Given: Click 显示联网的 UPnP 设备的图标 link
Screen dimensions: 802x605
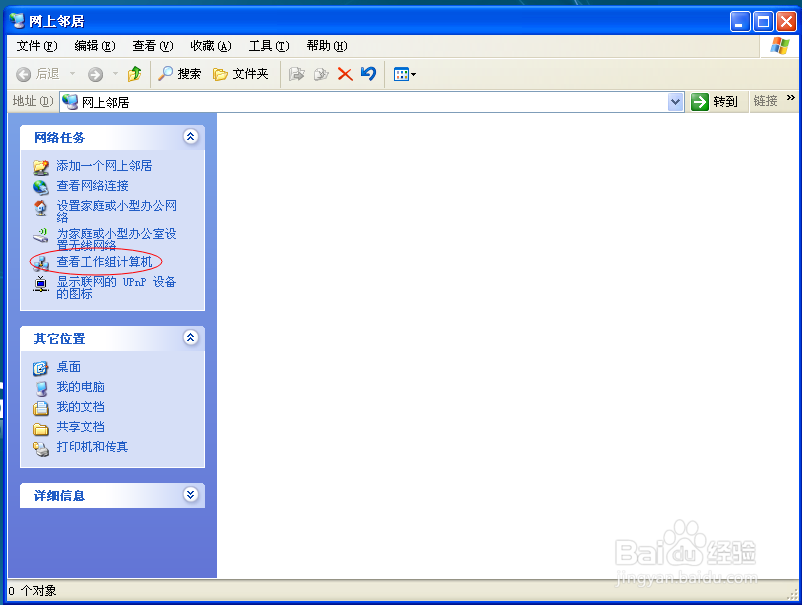Looking at the screenshot, I should click(116, 287).
